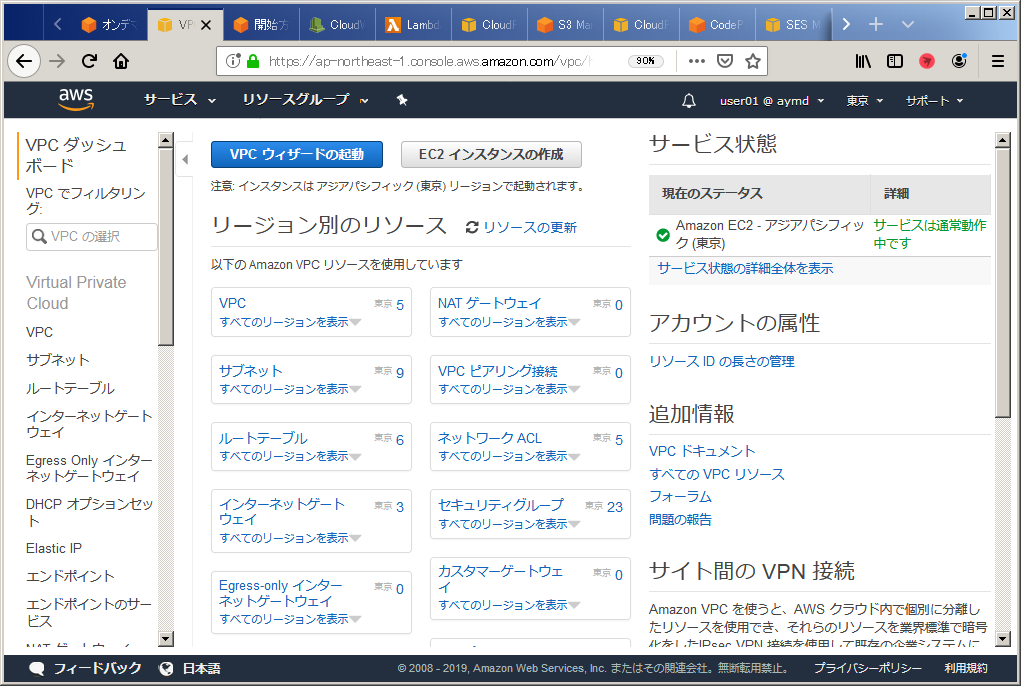Click リソースの更新 link
The image size is (1021, 686).
point(530,227)
